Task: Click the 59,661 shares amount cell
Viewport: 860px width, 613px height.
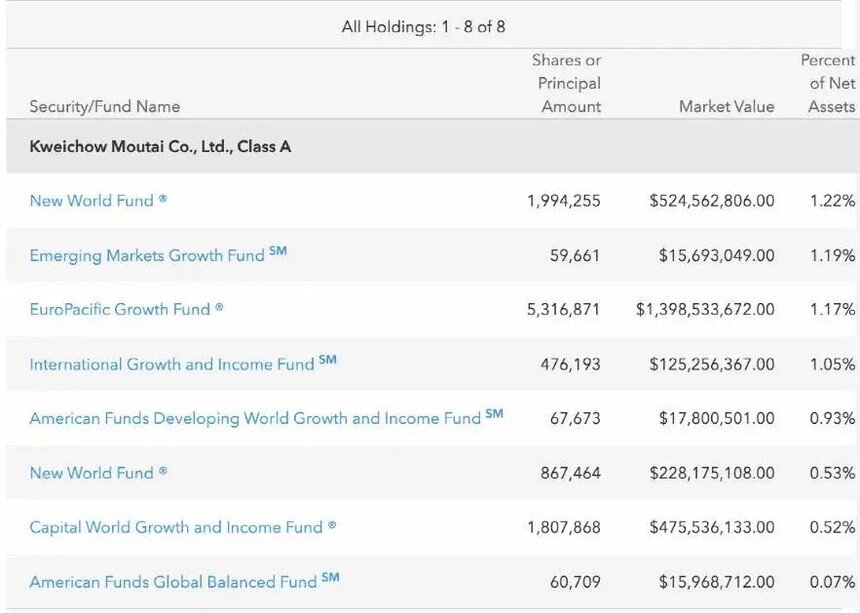Action: (575, 256)
